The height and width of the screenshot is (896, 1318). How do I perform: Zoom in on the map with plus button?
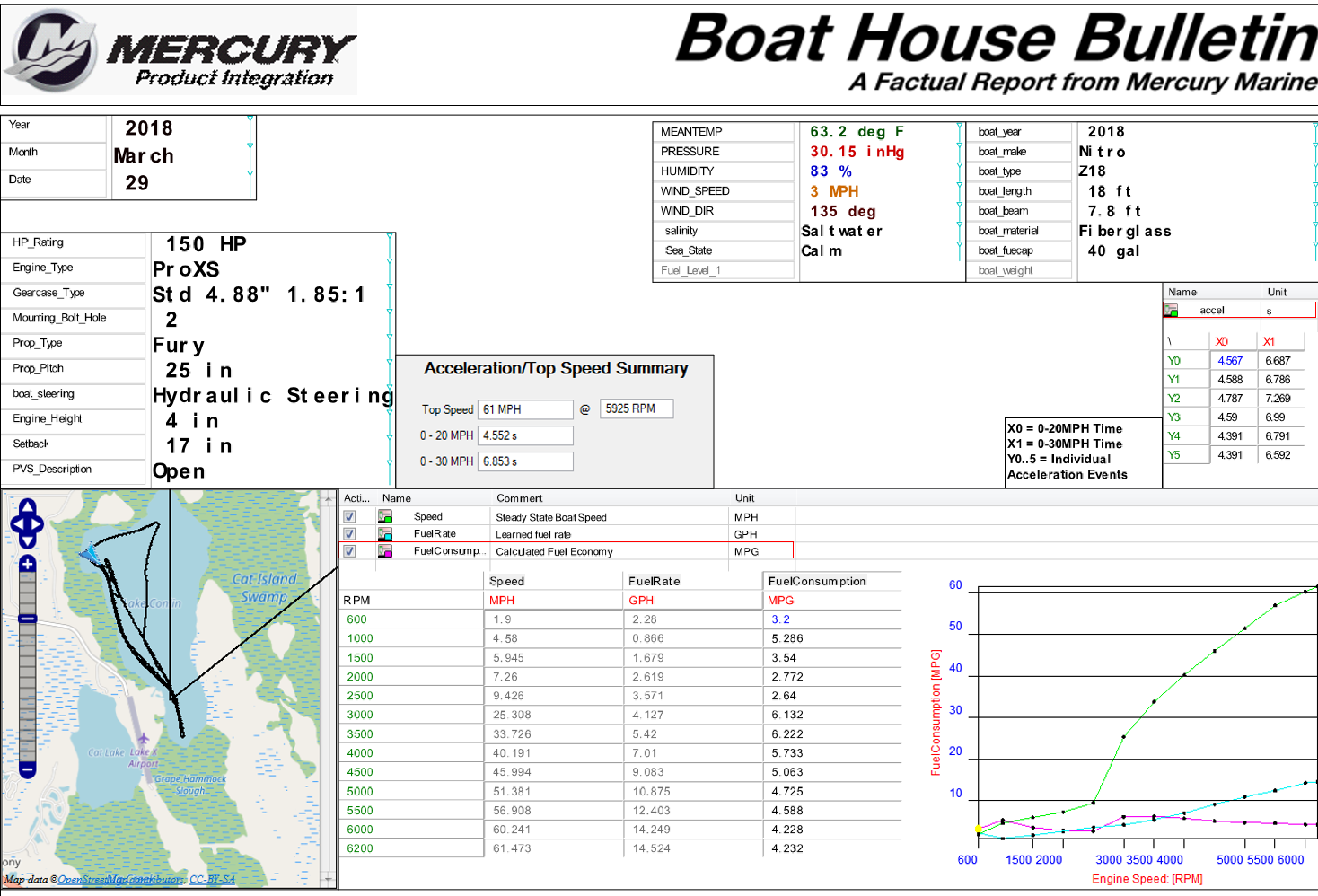pyautogui.click(x=27, y=564)
